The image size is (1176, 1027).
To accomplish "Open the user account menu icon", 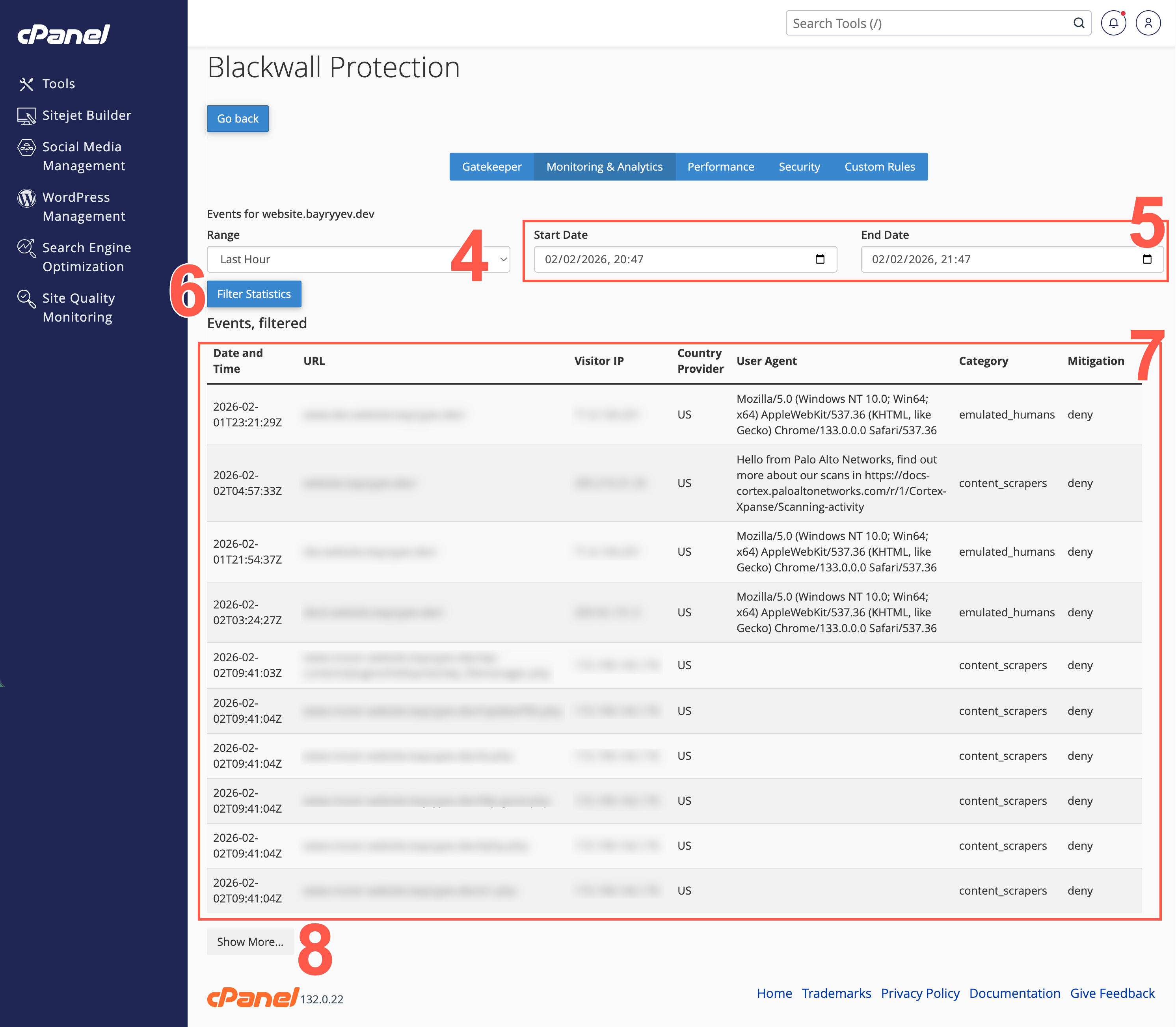I will (x=1148, y=23).
